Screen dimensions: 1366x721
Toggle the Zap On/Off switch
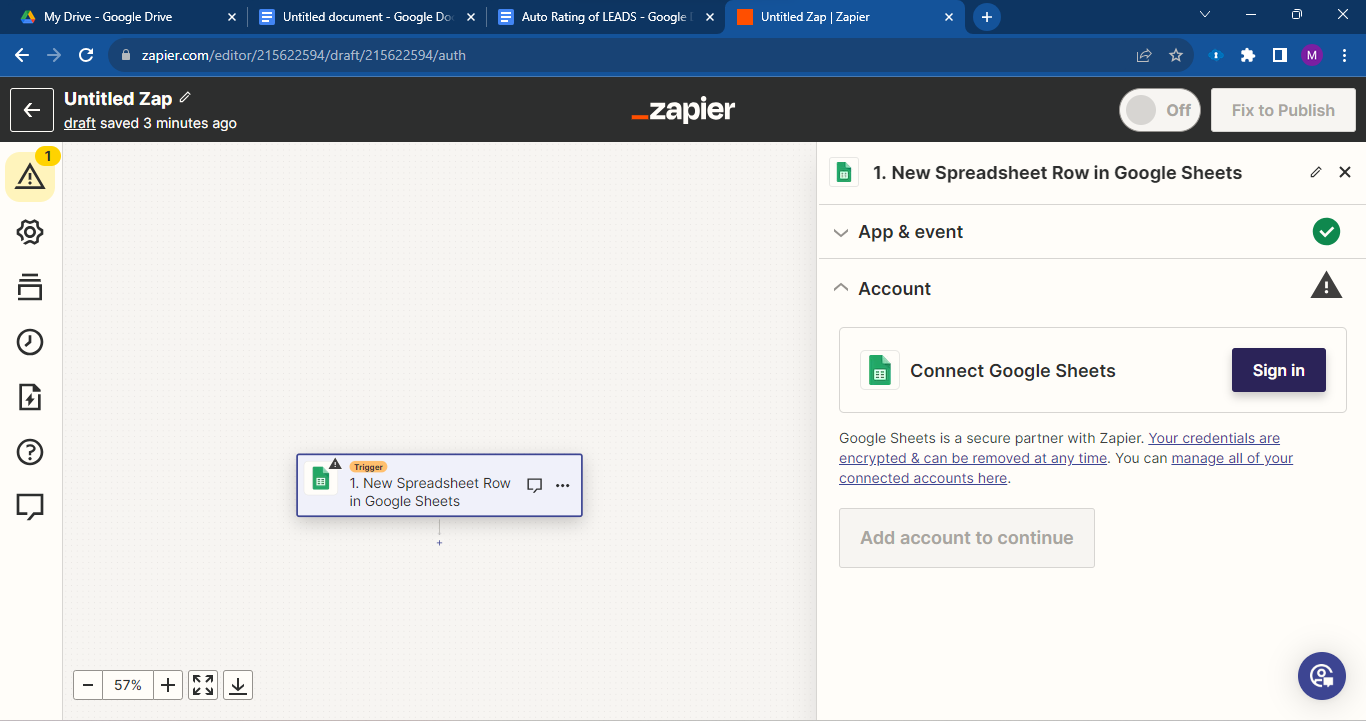[x=1160, y=110]
